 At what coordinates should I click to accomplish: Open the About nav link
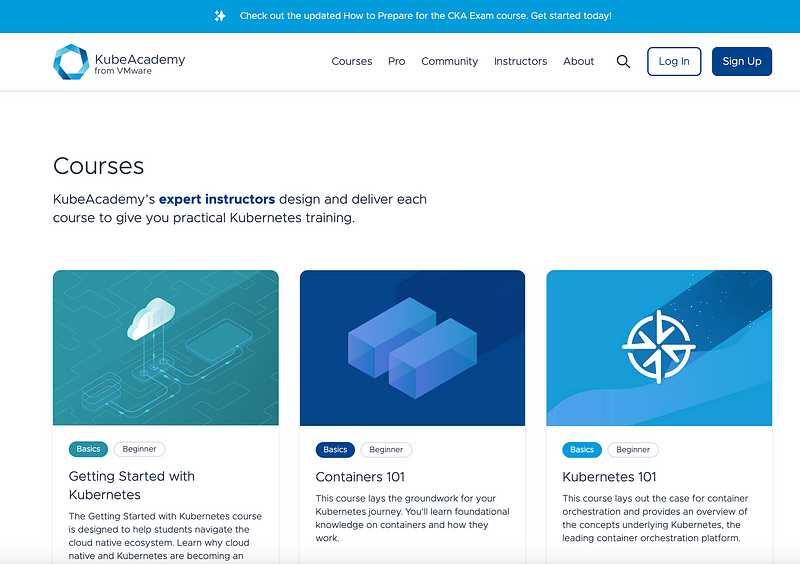tap(579, 61)
